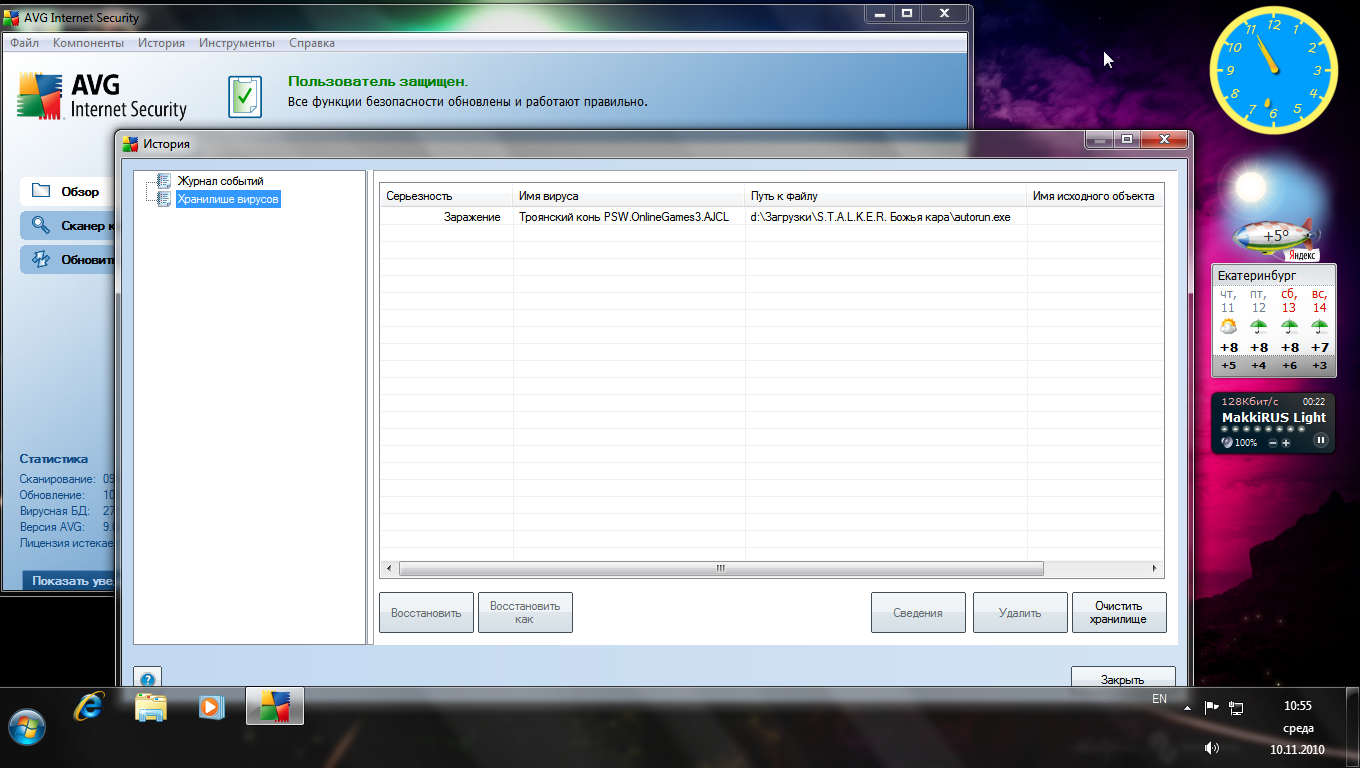
Task: Open the Сведения details button
Action: click(x=918, y=613)
